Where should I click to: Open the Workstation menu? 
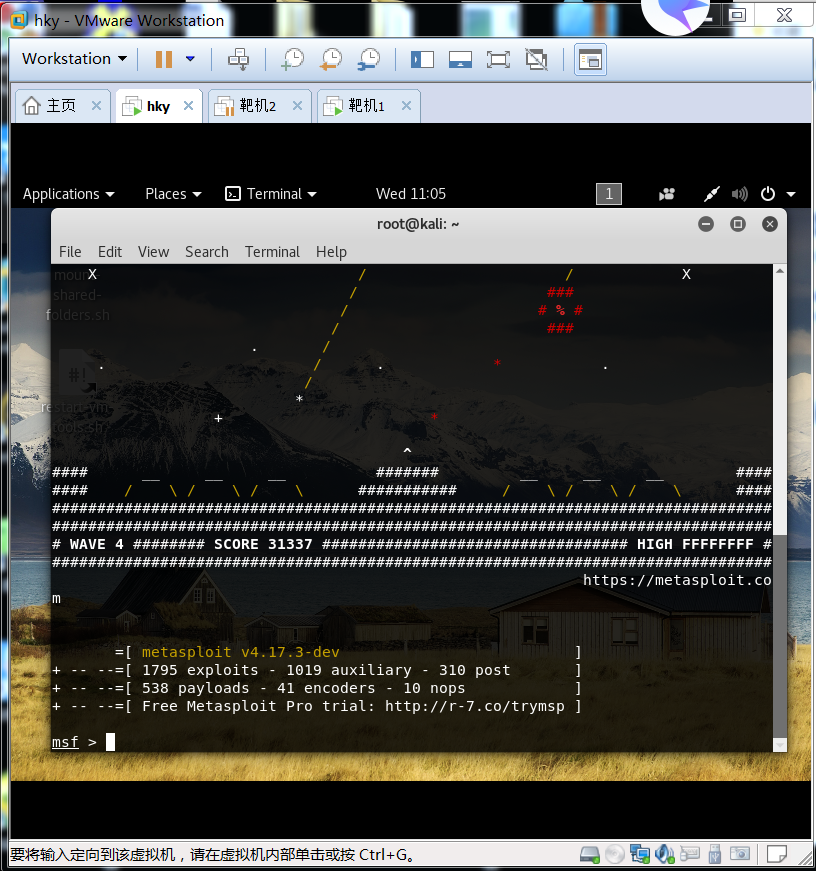tap(74, 58)
